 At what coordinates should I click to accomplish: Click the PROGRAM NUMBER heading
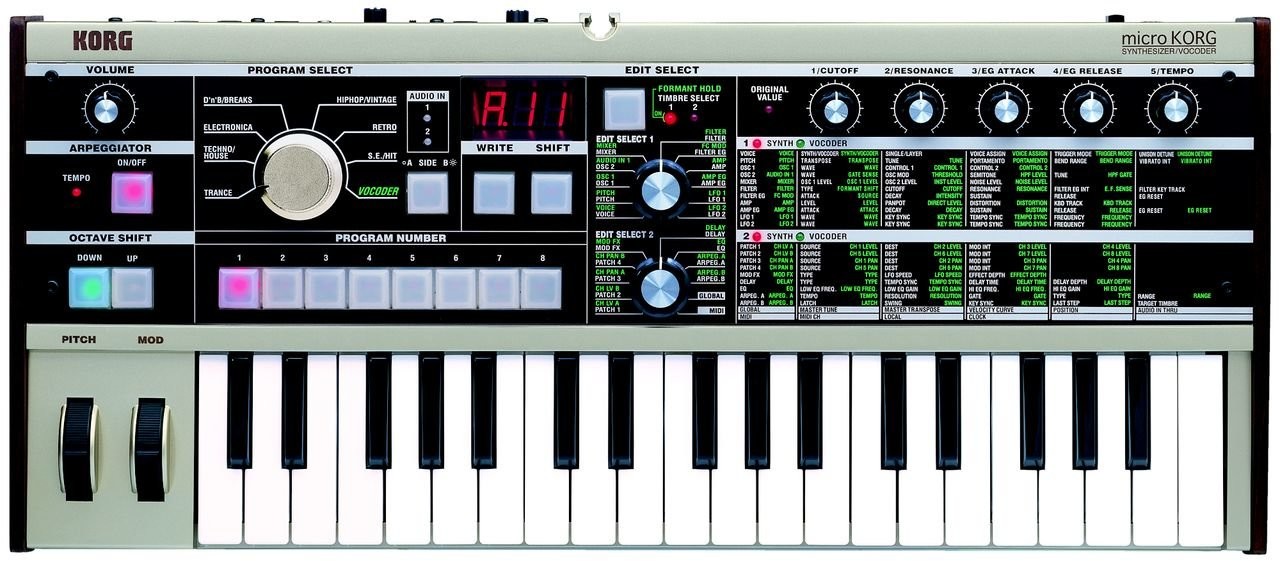pyautogui.click(x=390, y=238)
